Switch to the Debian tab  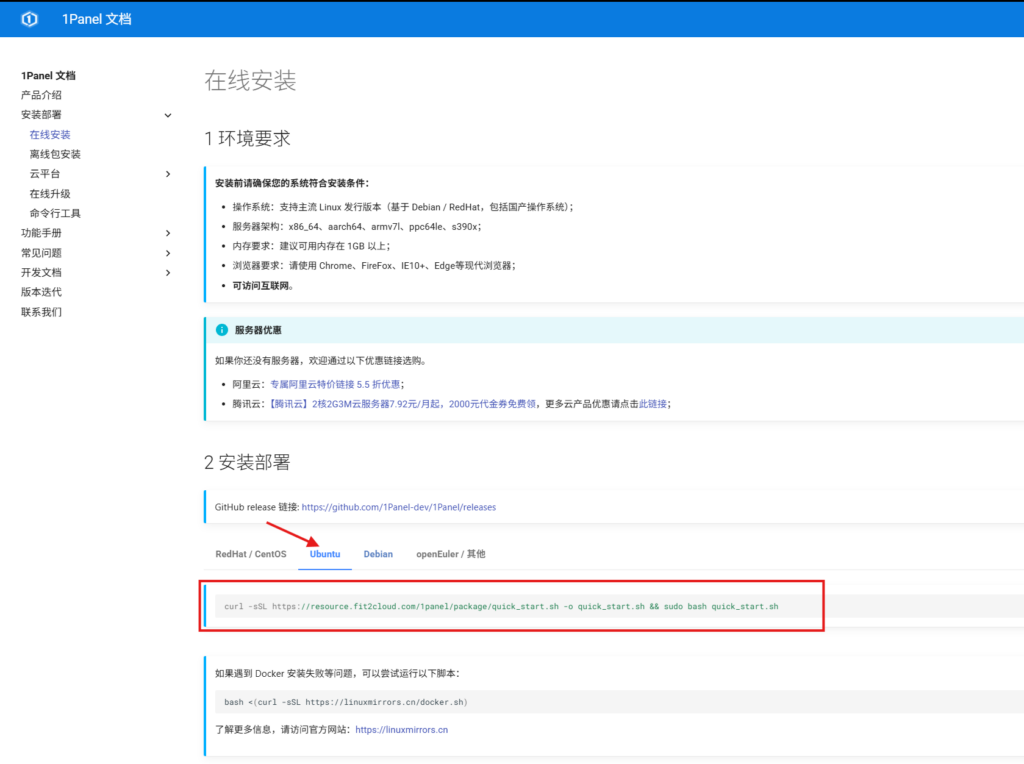click(x=378, y=554)
